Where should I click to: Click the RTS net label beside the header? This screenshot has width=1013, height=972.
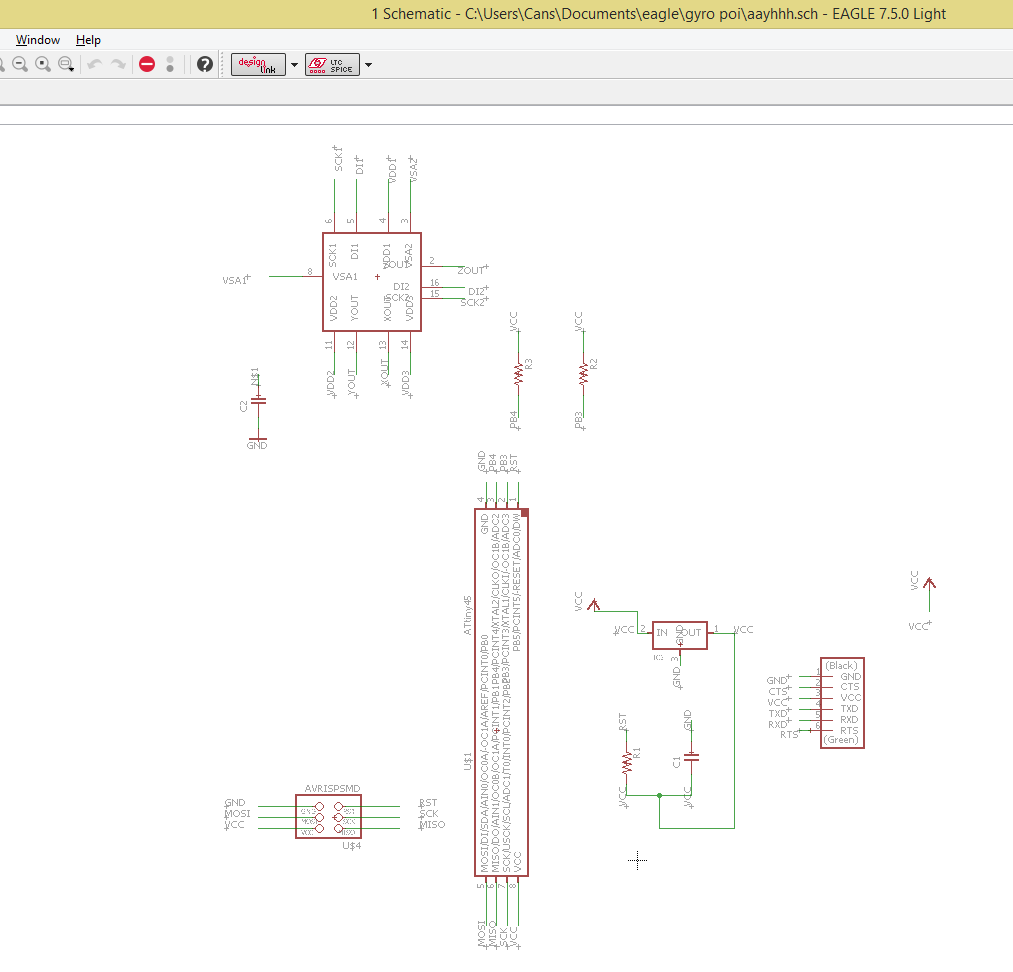tap(789, 734)
